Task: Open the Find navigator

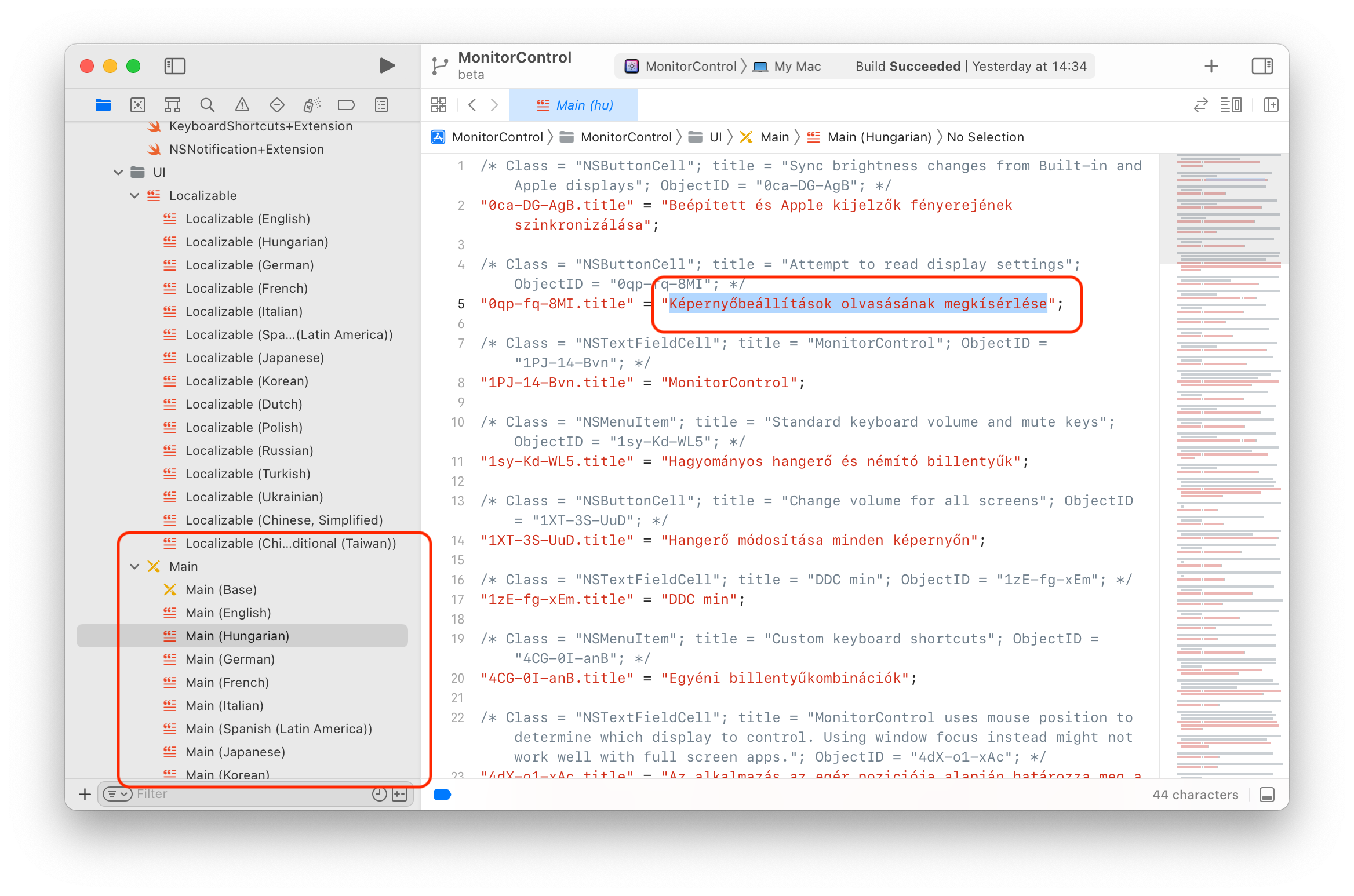Action: pyautogui.click(x=207, y=105)
